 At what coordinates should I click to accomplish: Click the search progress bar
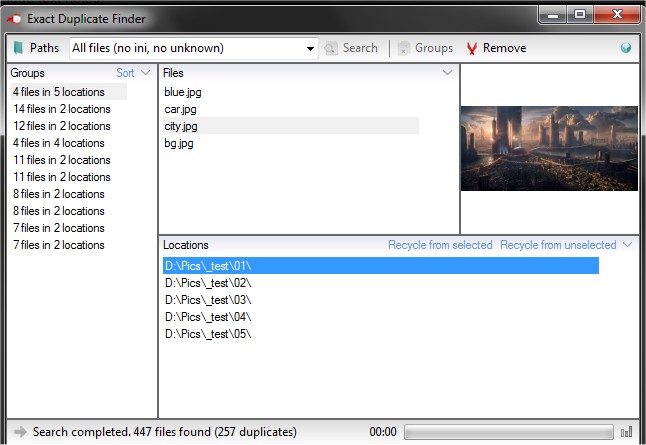point(509,432)
